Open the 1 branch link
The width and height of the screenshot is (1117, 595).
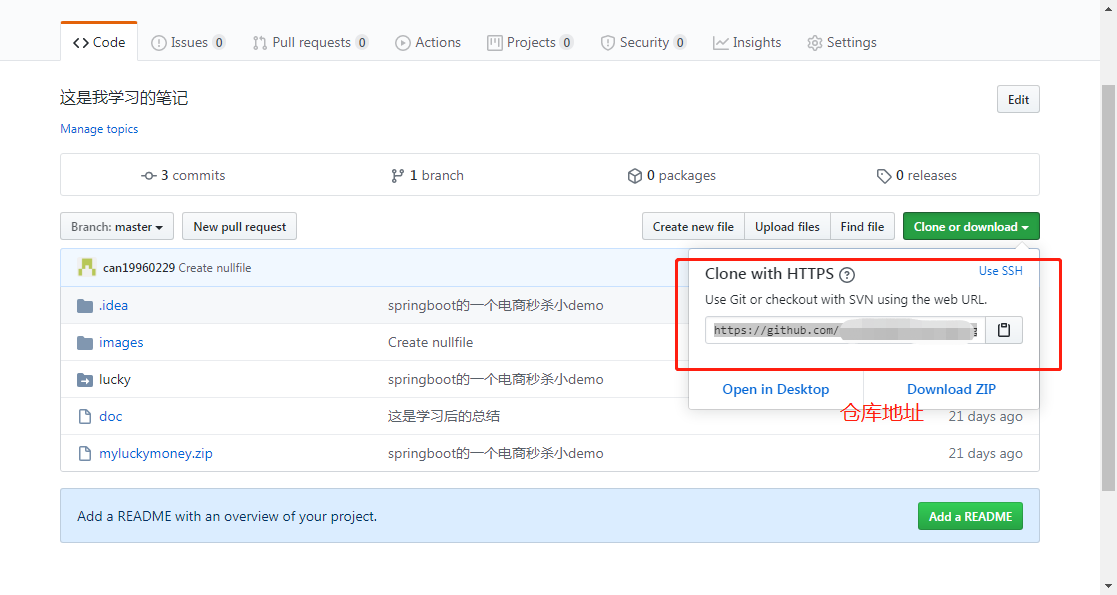427,175
